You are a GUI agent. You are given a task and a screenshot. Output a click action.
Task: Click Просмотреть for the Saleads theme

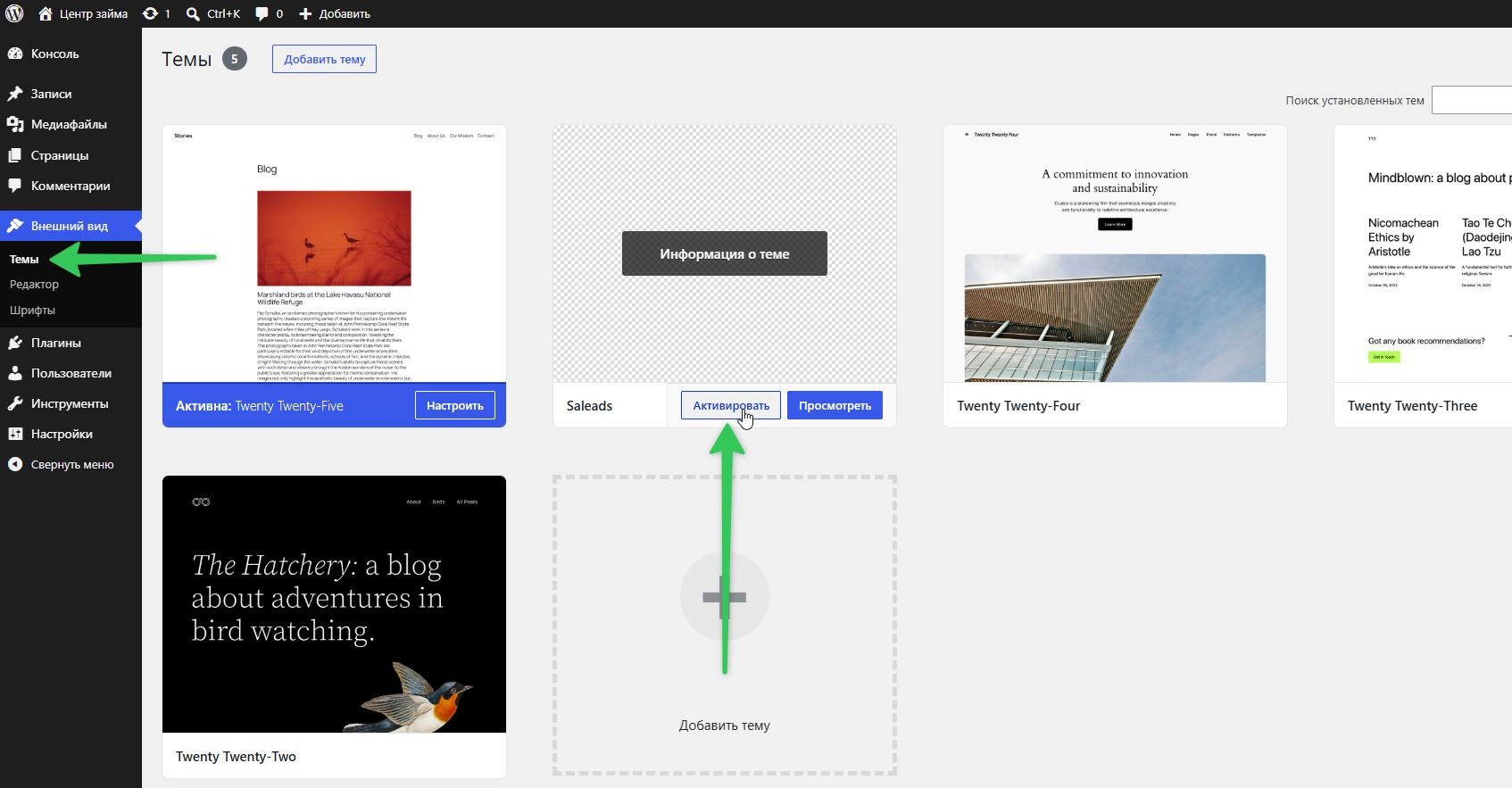835,405
